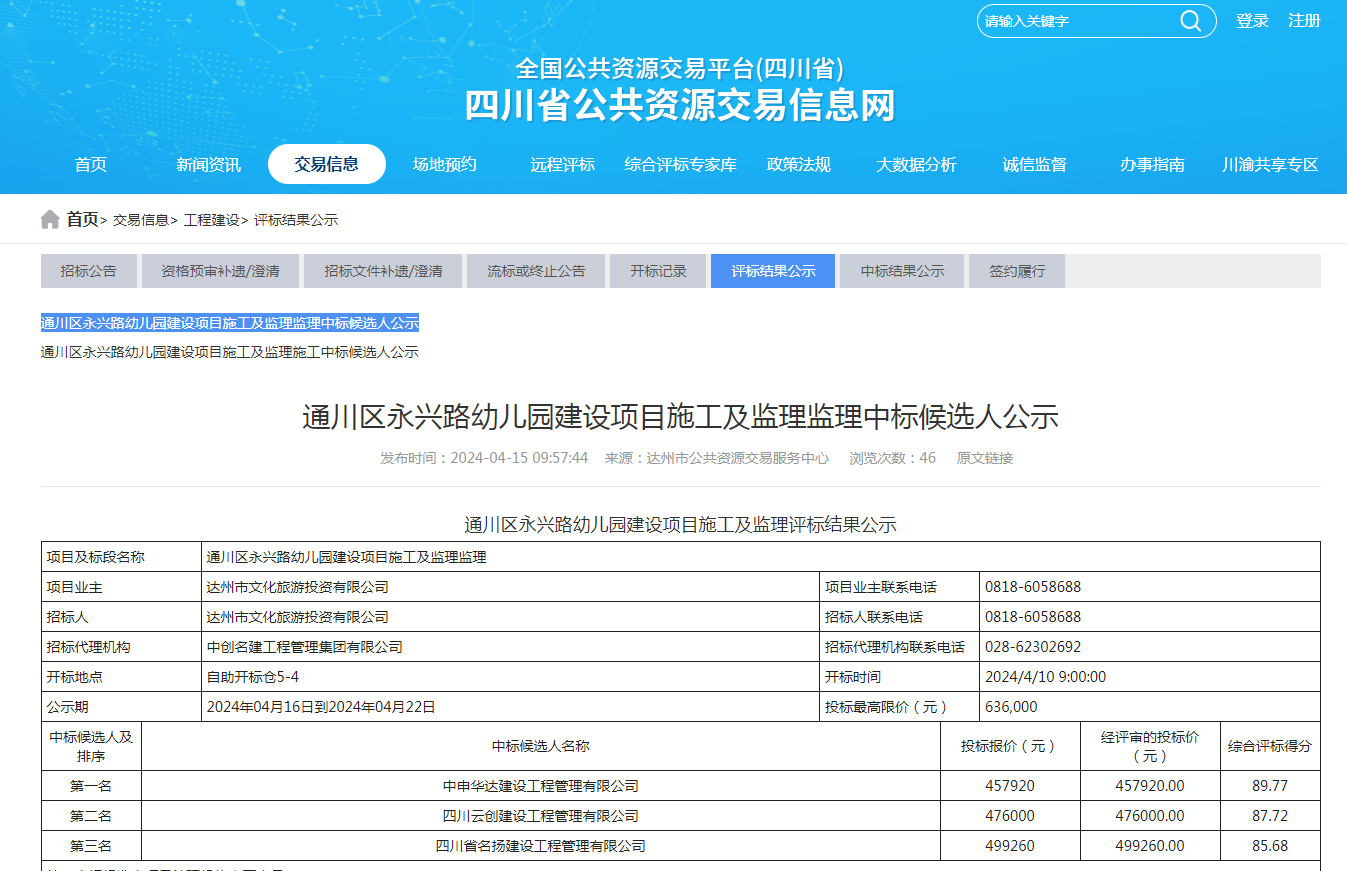Viewport: 1347px width, 871px height.
Task: Go to 首页 in main navigation
Action: [91, 165]
